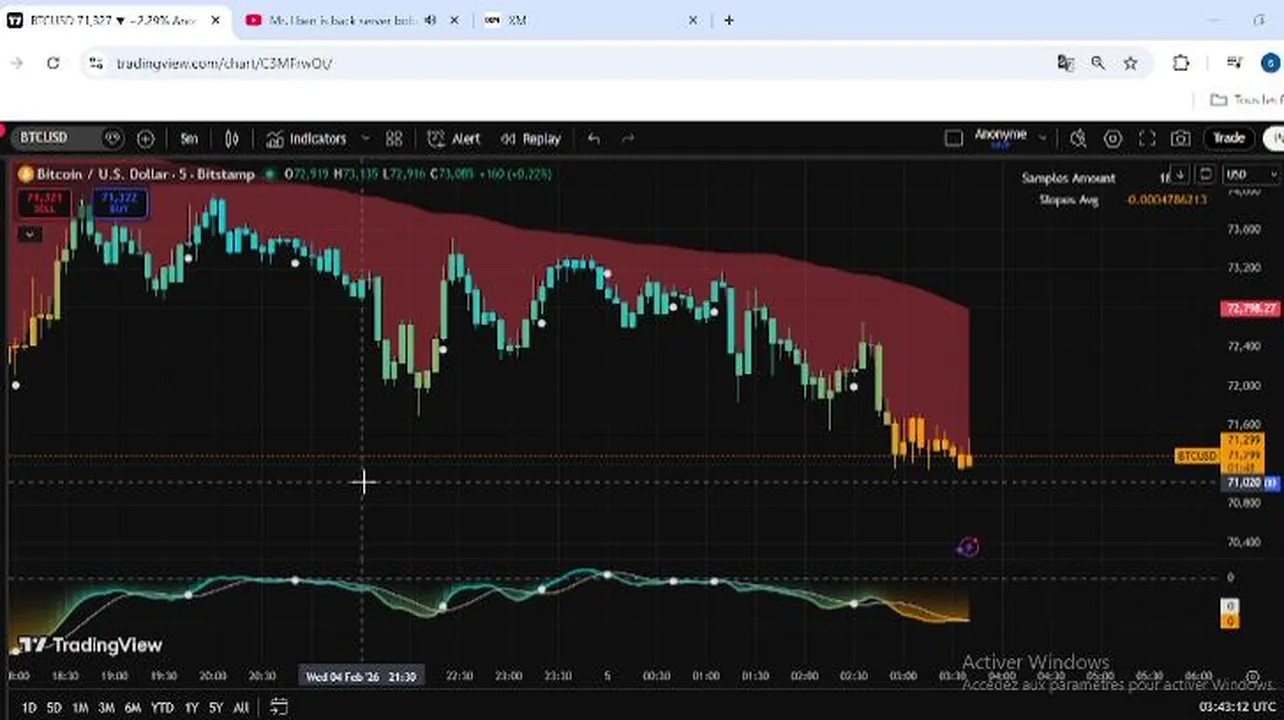Image resolution: width=1284 pixels, height=720 pixels.
Task: Open the layout setup square icon
Action: (x=953, y=138)
